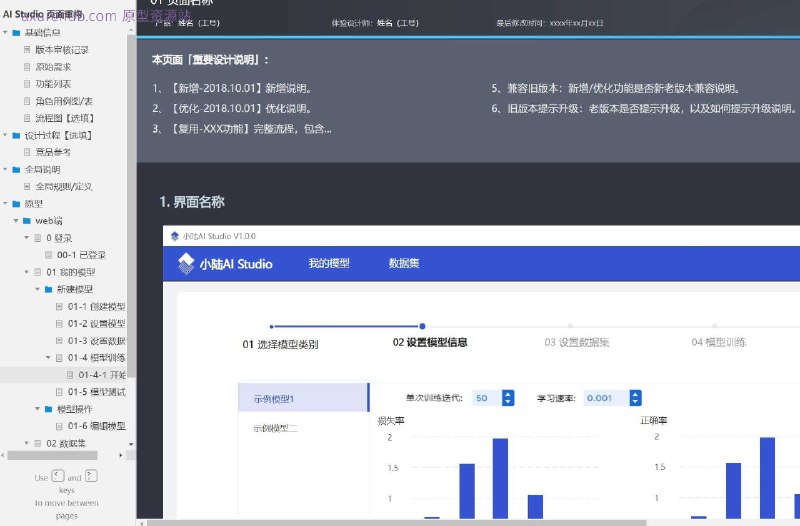
Task: Open the 01-2 设置模型 page
Action: point(96,323)
